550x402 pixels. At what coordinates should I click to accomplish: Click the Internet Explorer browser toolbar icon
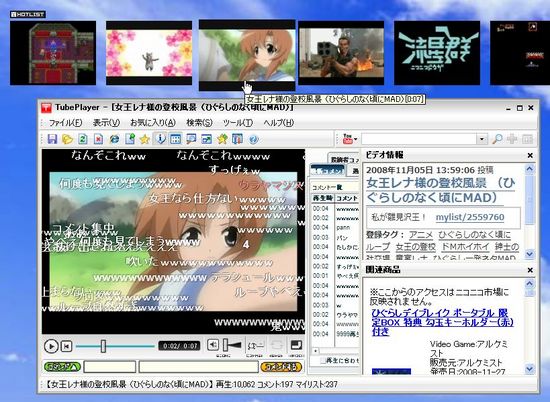114,139
